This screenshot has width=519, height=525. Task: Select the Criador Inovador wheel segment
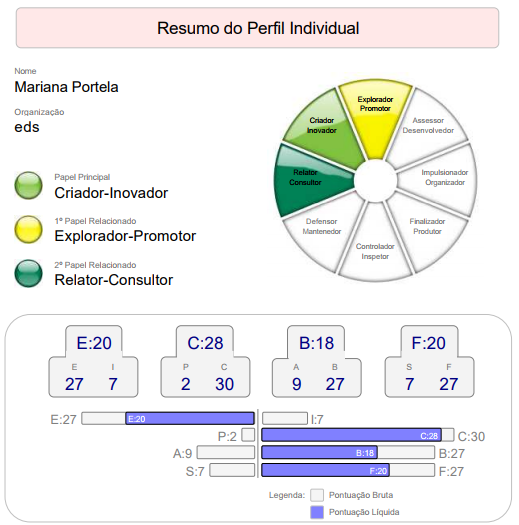325,129
